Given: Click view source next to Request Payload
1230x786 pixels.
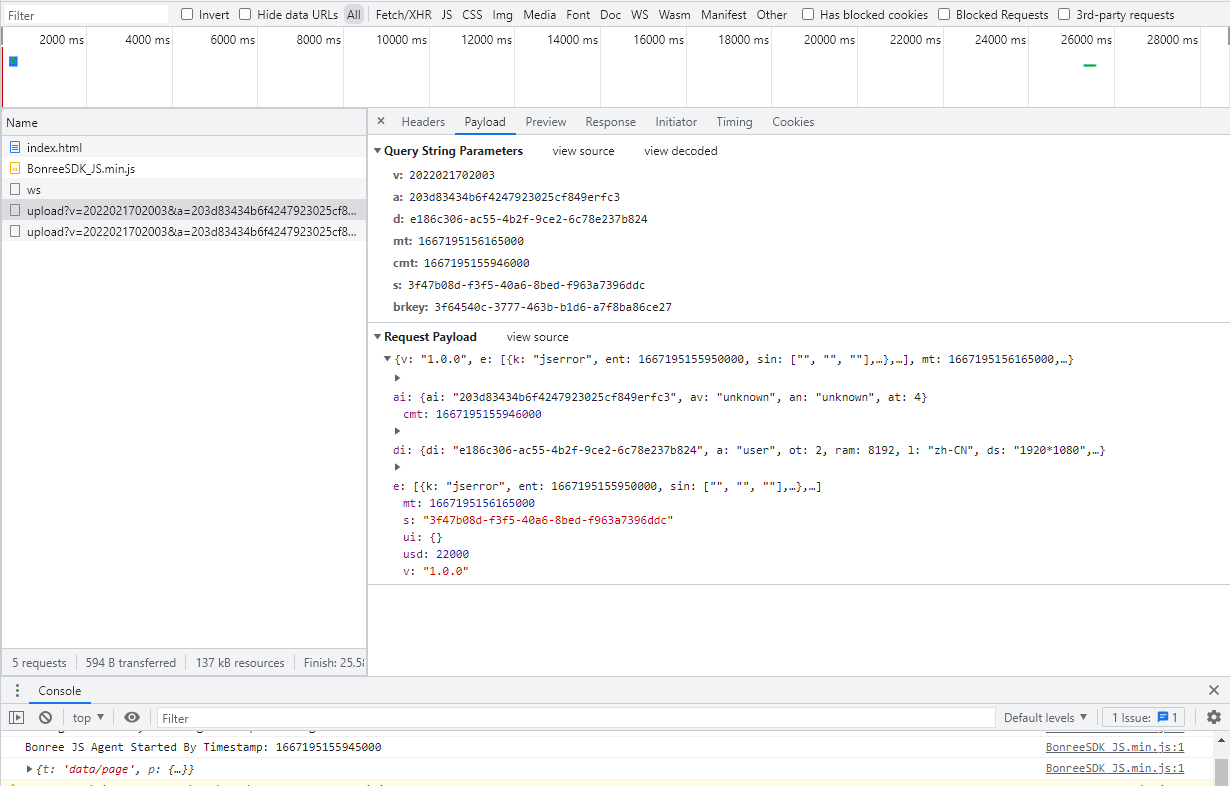Looking at the screenshot, I should 537,337.
